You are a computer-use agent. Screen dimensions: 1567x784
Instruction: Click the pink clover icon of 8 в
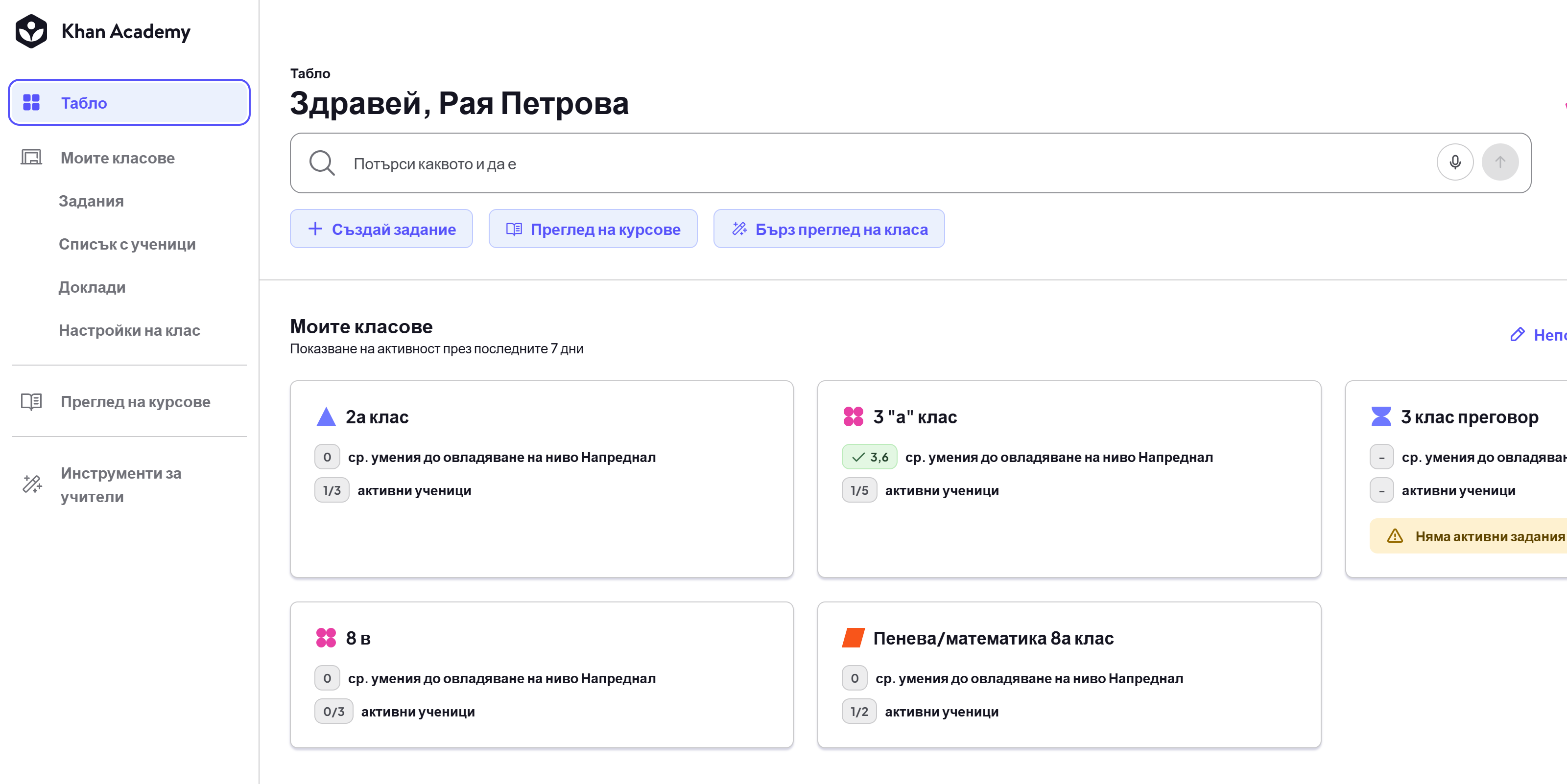(x=326, y=638)
